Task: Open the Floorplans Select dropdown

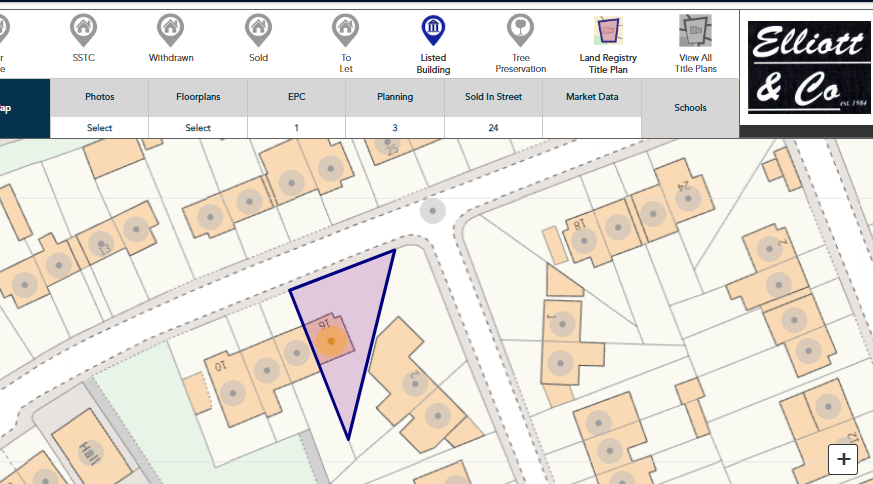Action: [x=198, y=128]
